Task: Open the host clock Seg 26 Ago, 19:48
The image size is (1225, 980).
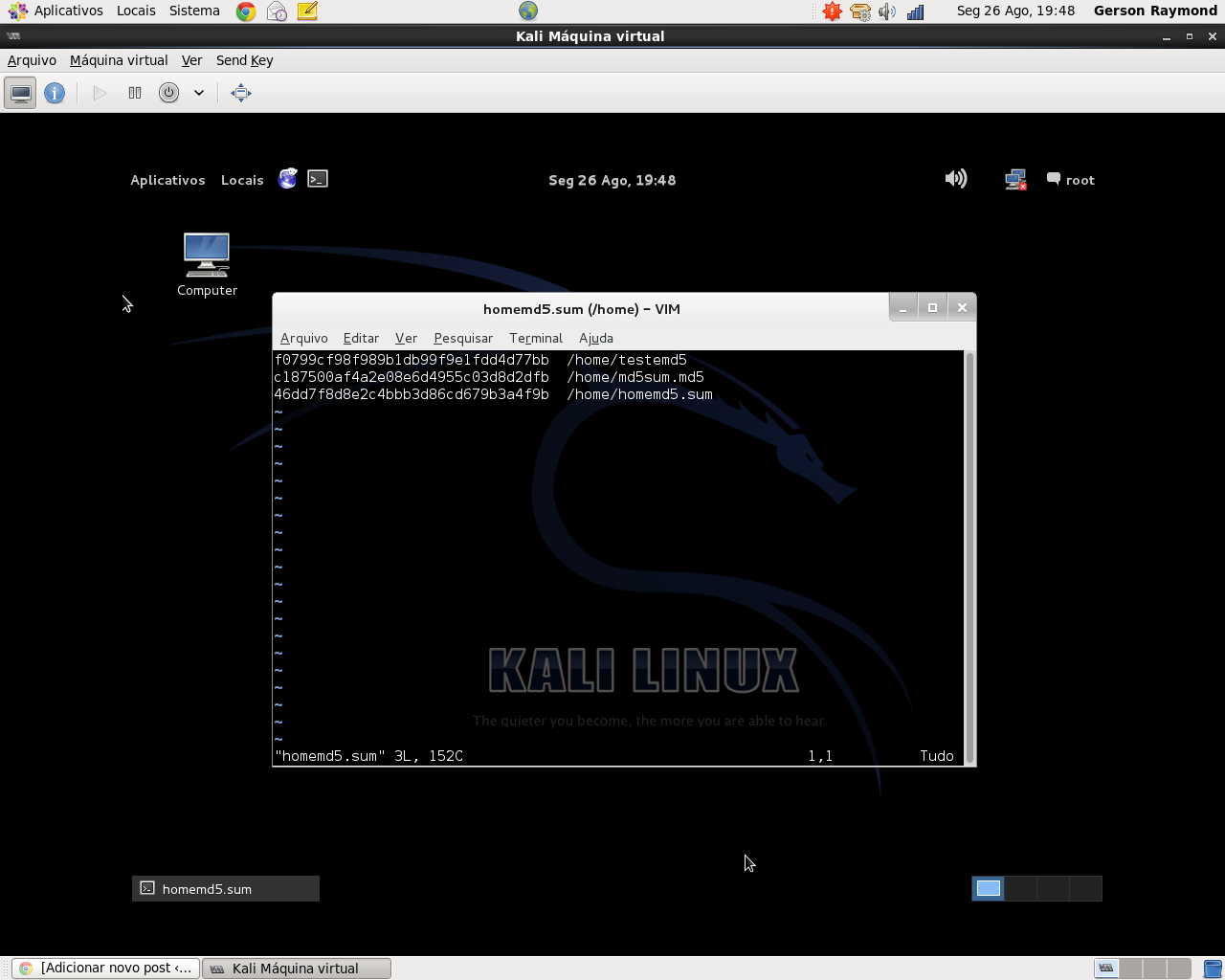Action: tap(1015, 11)
